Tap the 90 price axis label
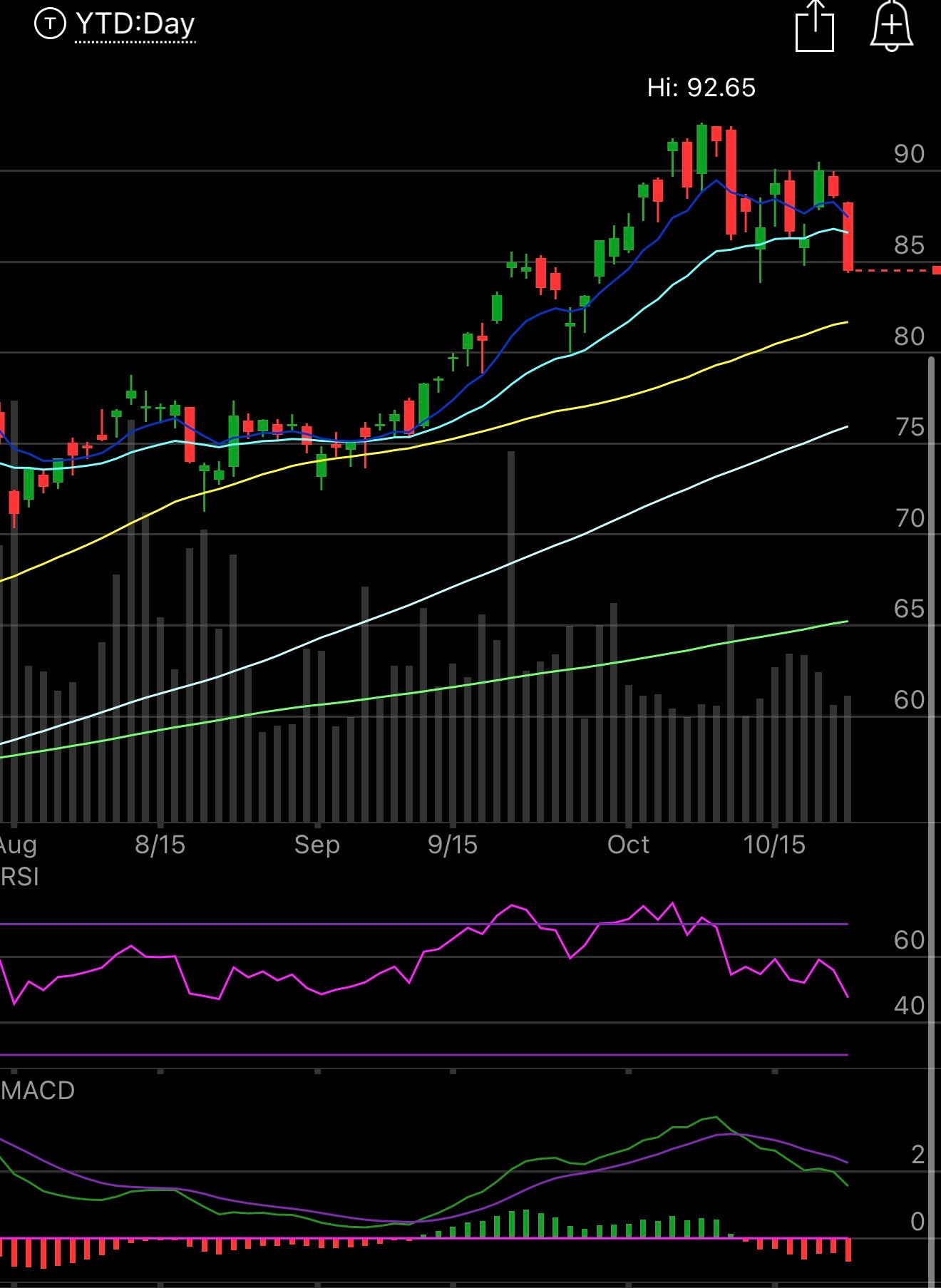This screenshot has width=941, height=1288. (909, 154)
